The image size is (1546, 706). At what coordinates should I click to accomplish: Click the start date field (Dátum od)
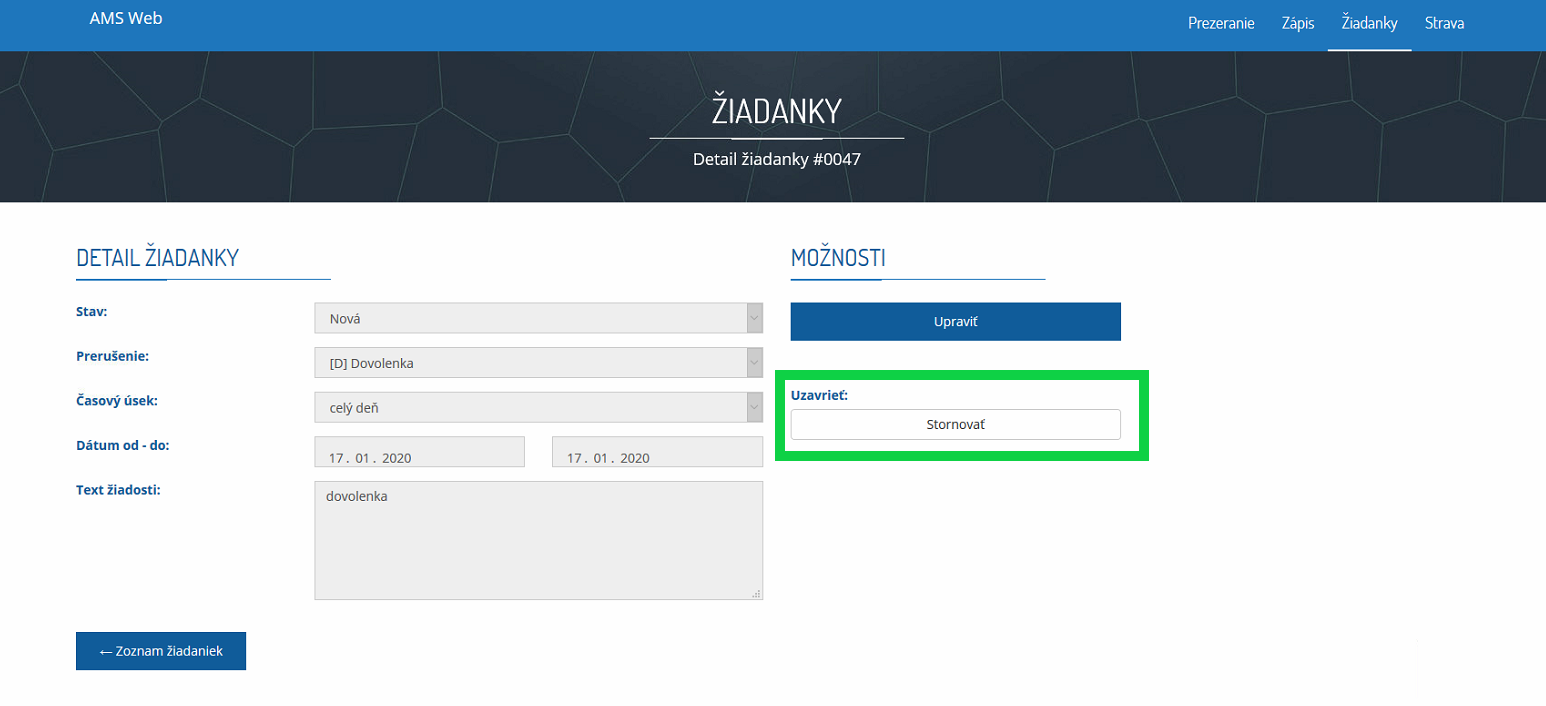(419, 452)
